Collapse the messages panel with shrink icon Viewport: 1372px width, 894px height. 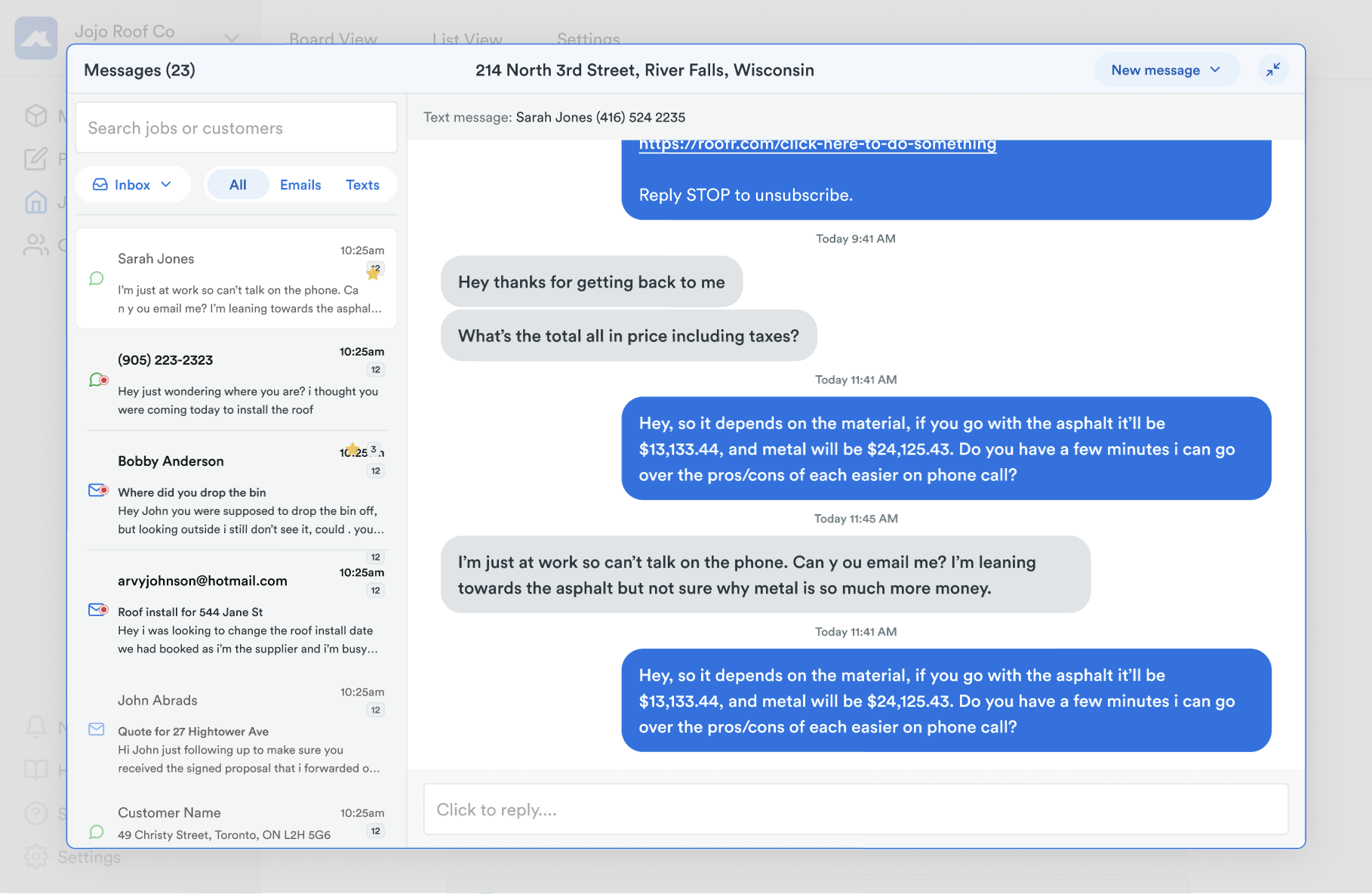coord(1273,69)
